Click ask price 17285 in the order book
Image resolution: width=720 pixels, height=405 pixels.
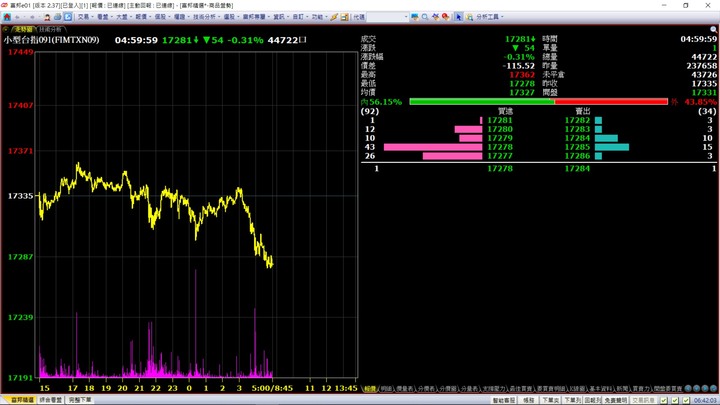[577, 147]
